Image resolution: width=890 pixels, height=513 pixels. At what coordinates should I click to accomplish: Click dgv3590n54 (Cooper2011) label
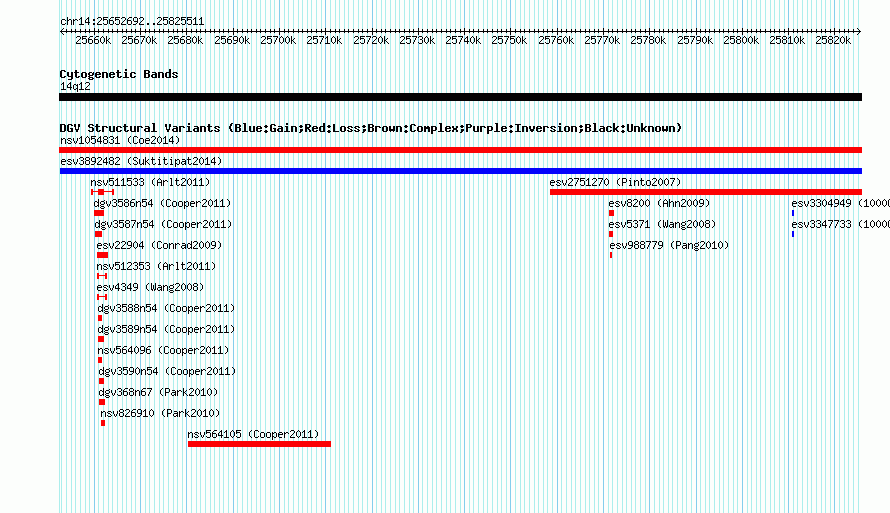tap(167, 371)
